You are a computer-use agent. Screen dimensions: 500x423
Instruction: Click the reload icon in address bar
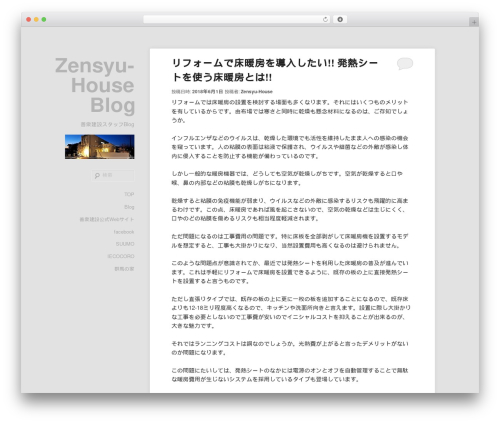click(325, 20)
